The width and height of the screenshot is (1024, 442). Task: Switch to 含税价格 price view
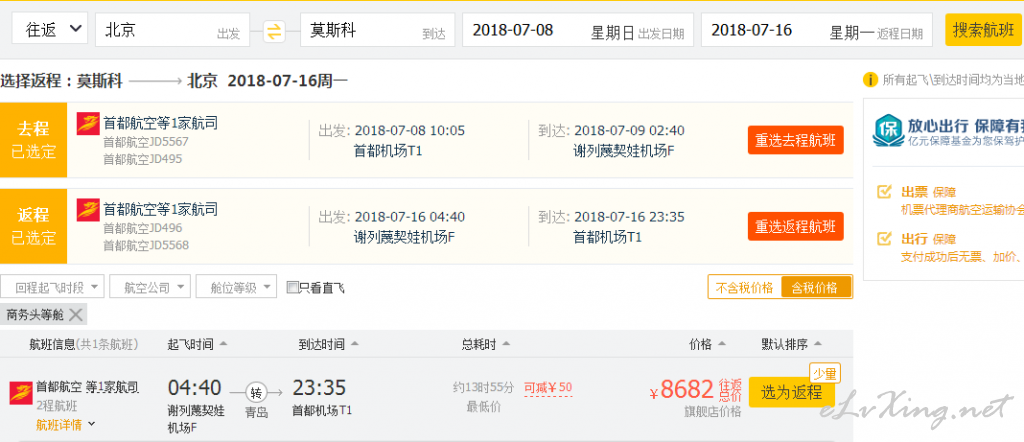[x=816, y=287]
